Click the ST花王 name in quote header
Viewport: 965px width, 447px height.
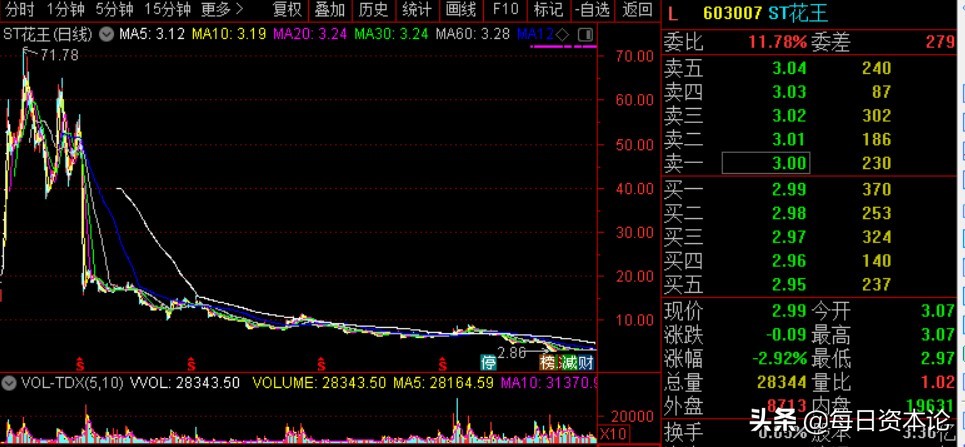coord(798,14)
